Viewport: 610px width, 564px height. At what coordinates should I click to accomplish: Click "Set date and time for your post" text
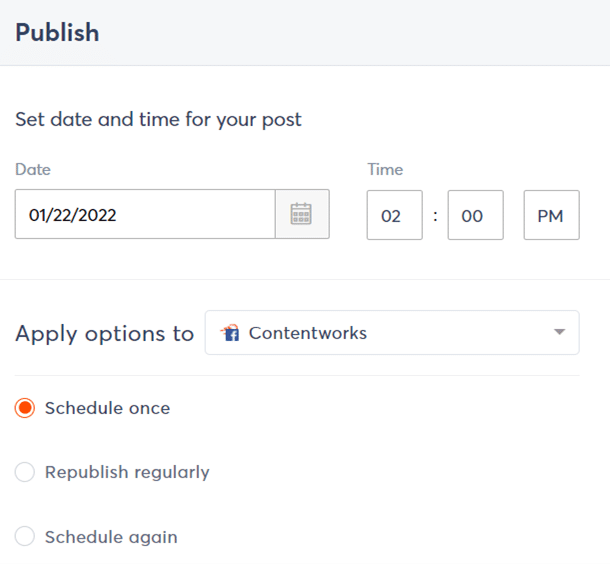(x=158, y=120)
